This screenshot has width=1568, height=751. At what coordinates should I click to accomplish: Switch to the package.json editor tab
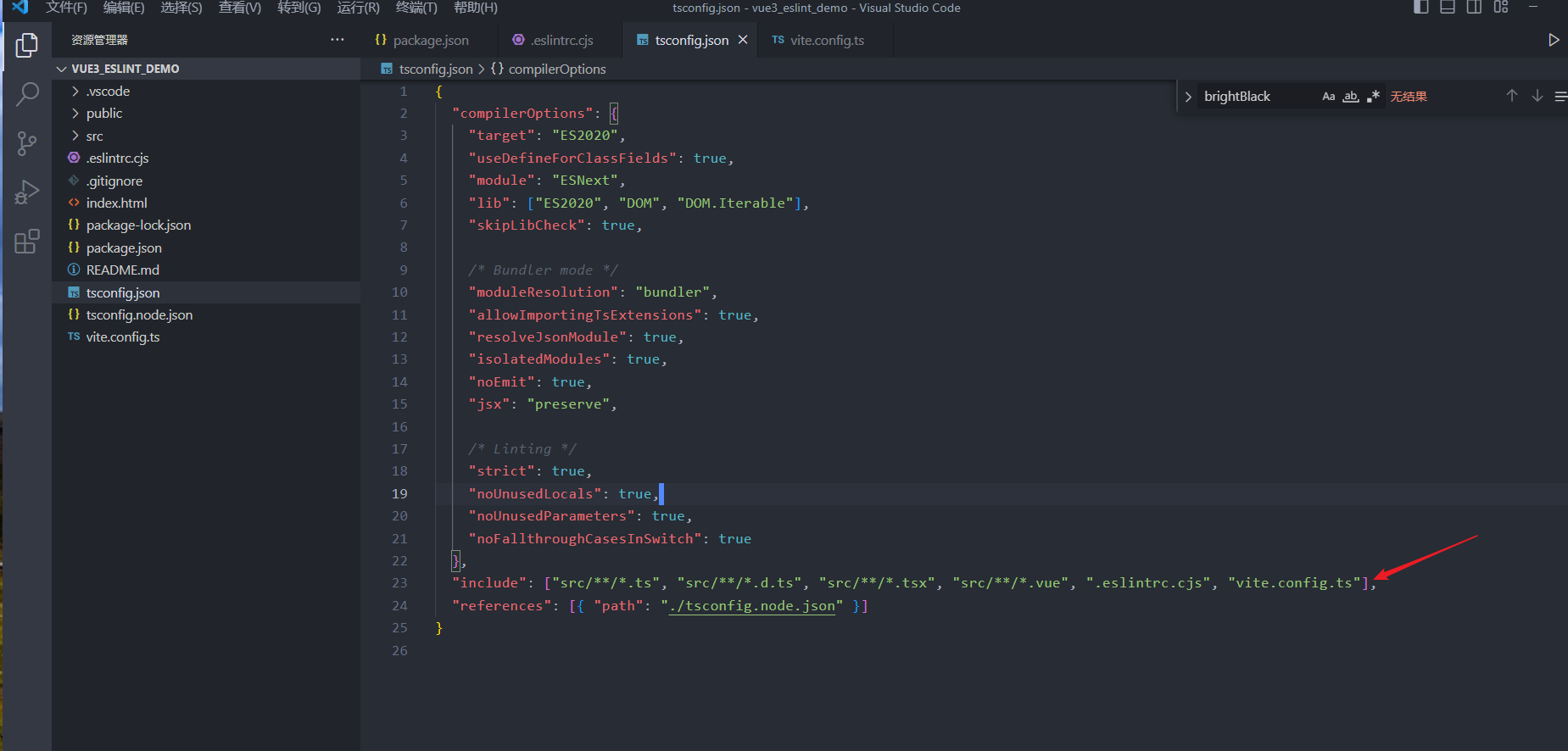tap(430, 40)
